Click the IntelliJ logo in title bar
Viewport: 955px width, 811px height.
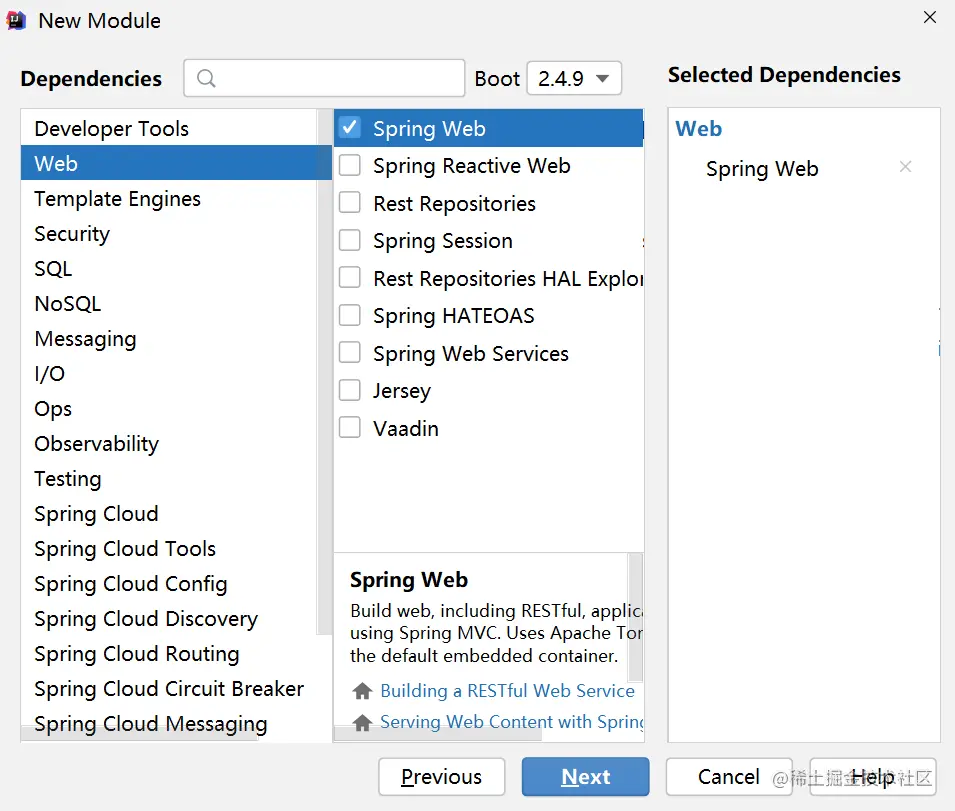[17, 20]
